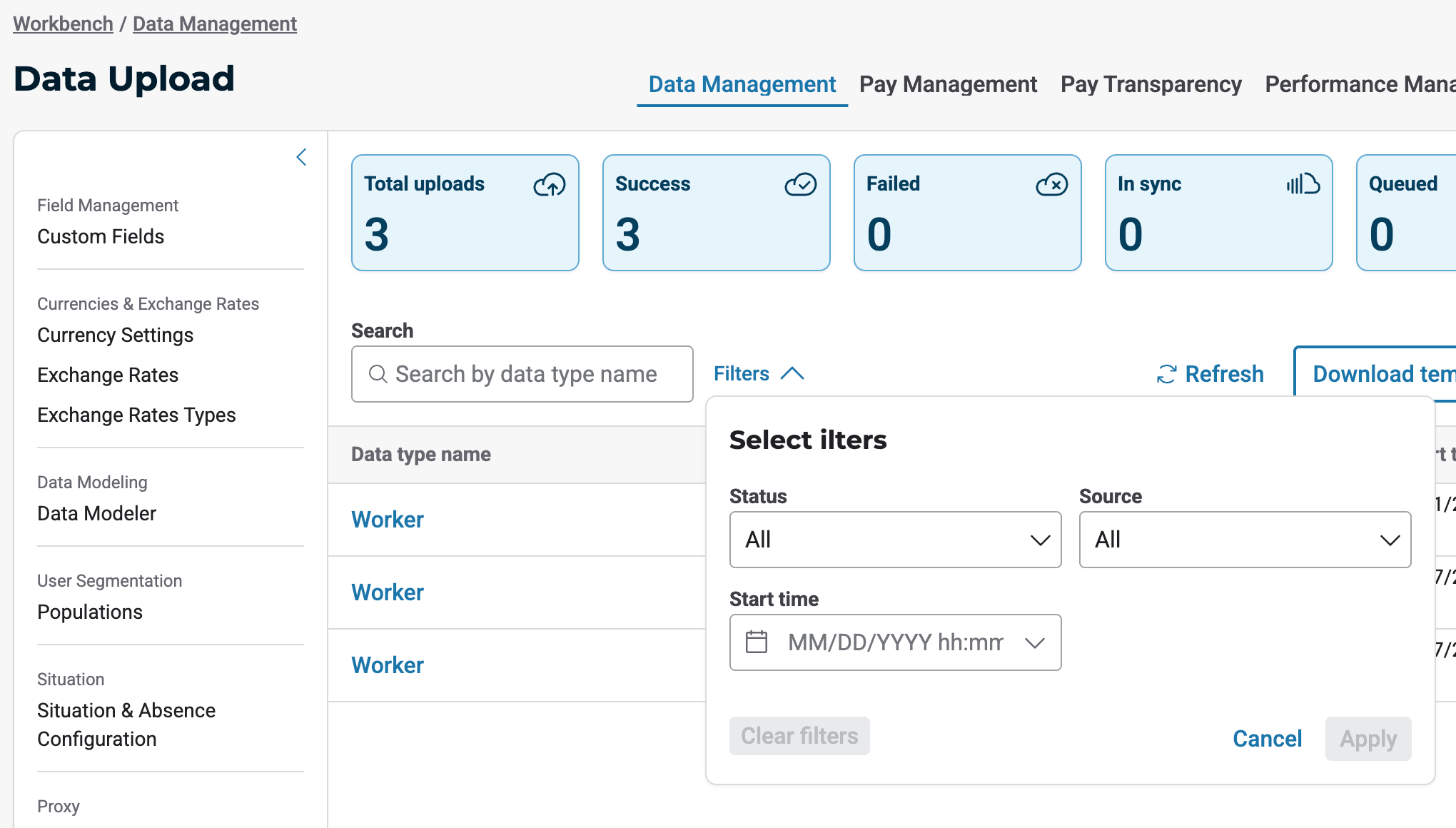Open the first Worker upload link
This screenshot has height=828, width=1456.
[x=388, y=519]
